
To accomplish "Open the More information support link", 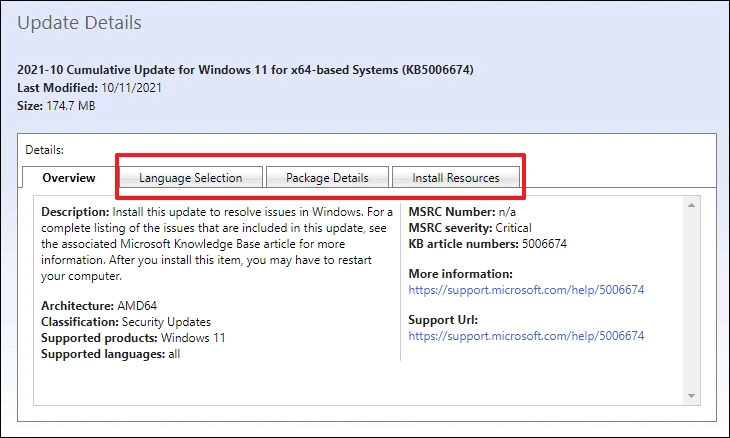I will (x=526, y=290).
